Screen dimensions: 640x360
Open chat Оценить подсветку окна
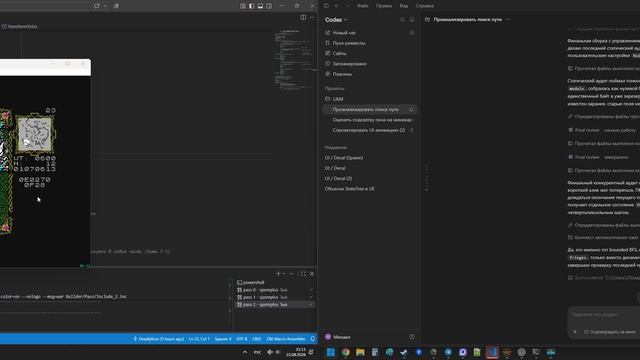[x=370, y=120]
